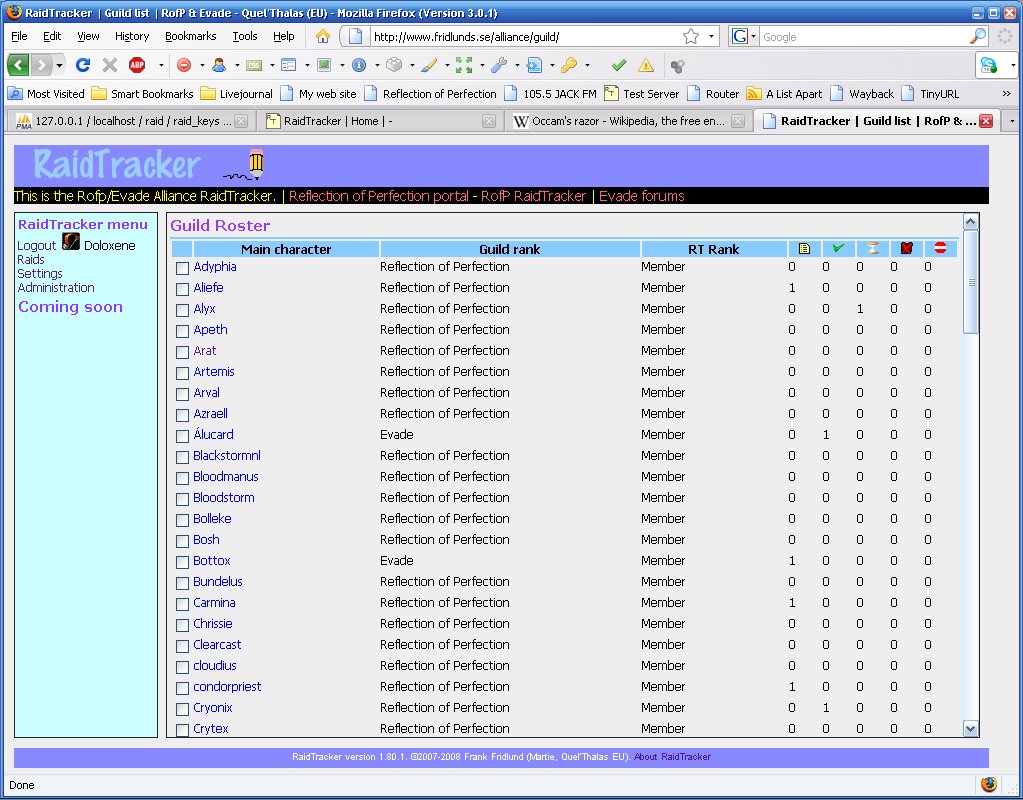The width and height of the screenshot is (1023, 800).
Task: Open the Bookmarks menu
Action: 190,36
